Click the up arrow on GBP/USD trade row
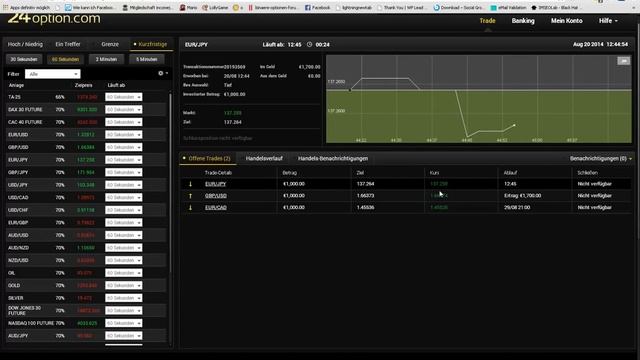 pyautogui.click(x=190, y=196)
